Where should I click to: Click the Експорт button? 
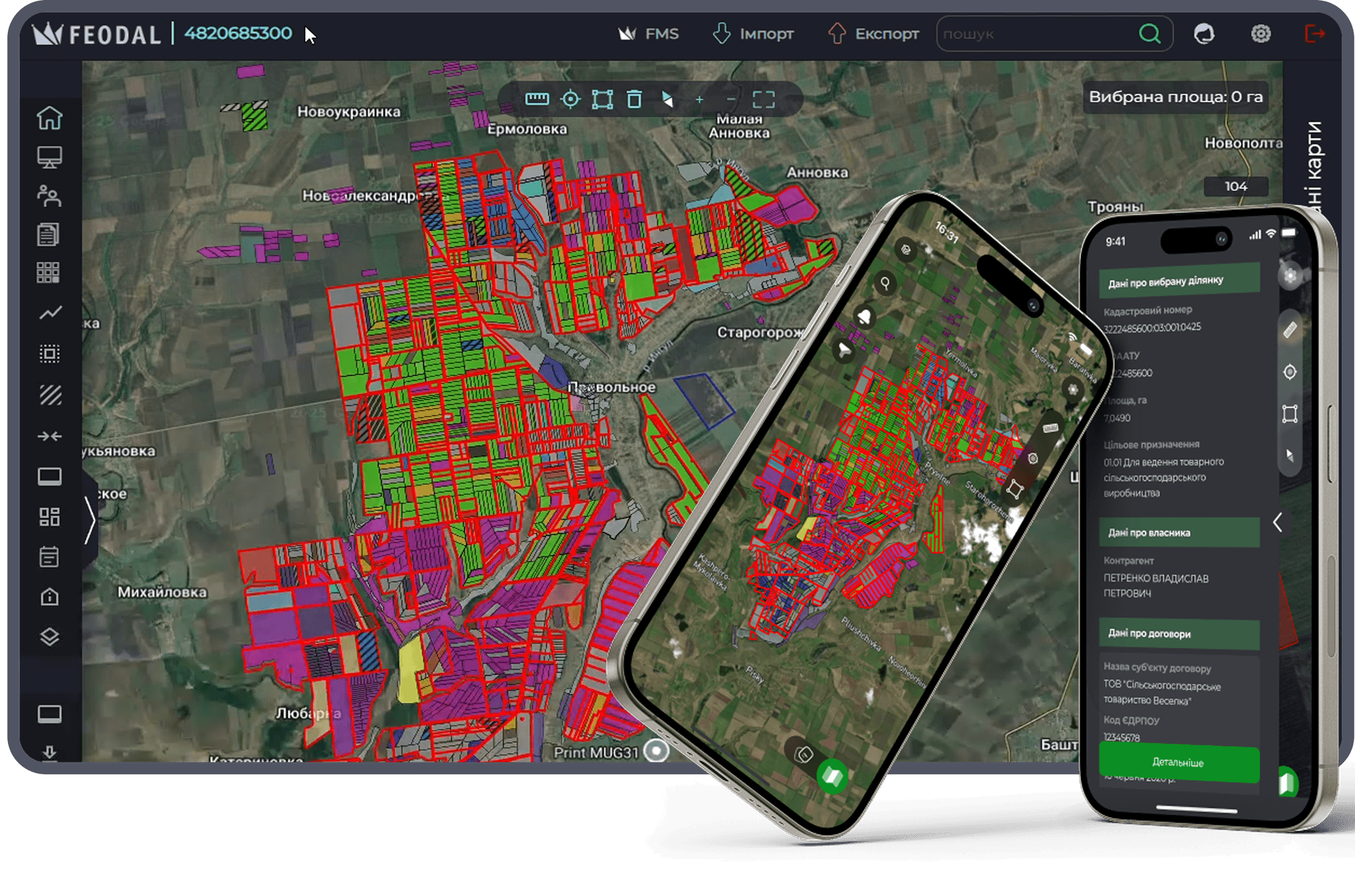[873, 34]
